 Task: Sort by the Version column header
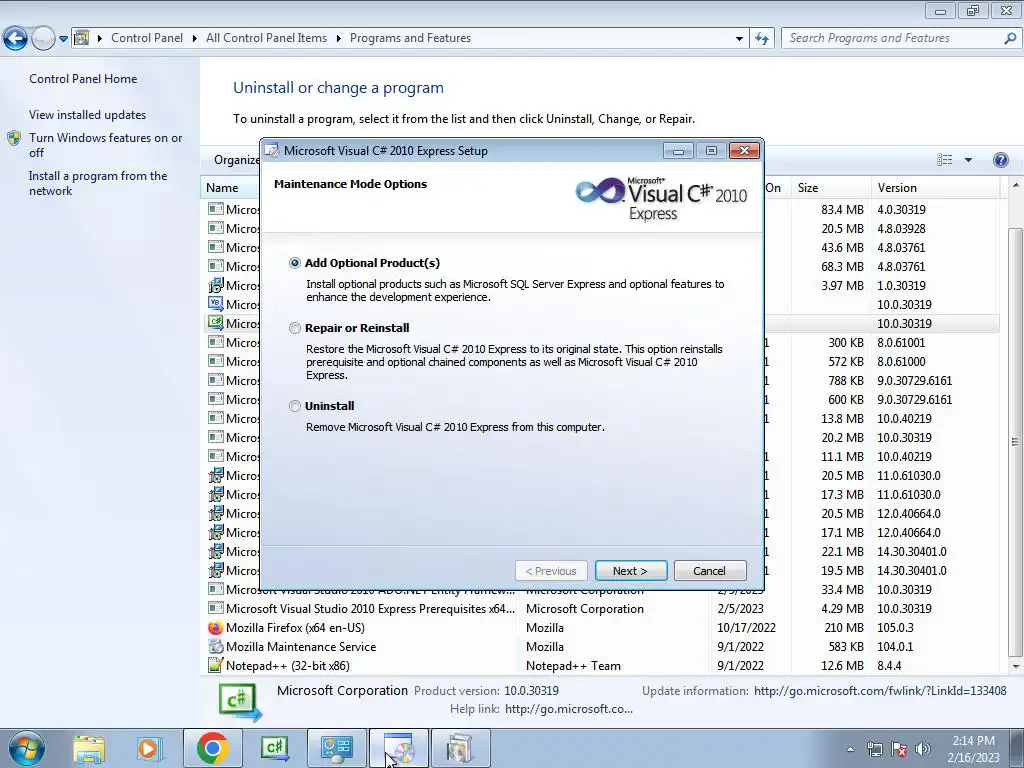click(935, 188)
